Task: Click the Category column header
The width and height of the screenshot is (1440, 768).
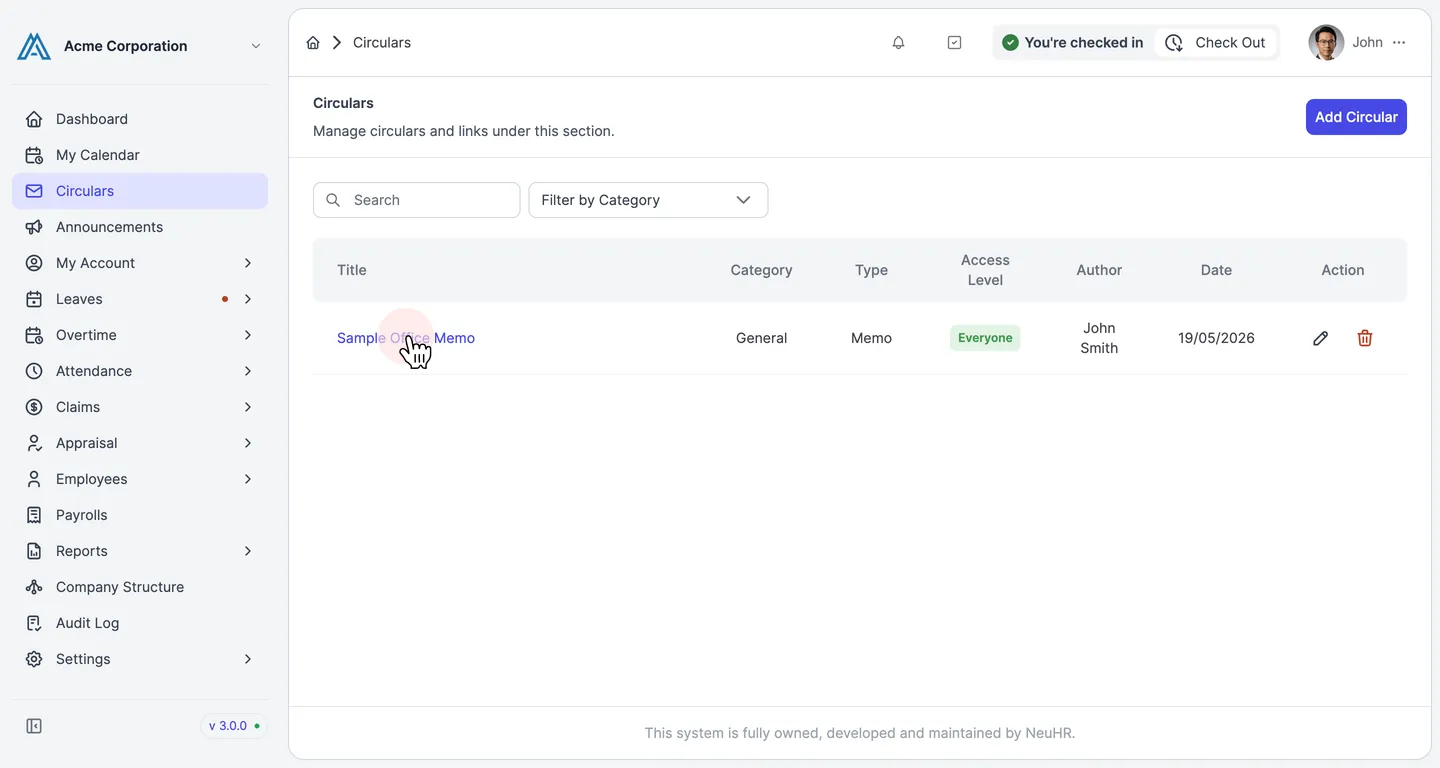Action: [761, 270]
